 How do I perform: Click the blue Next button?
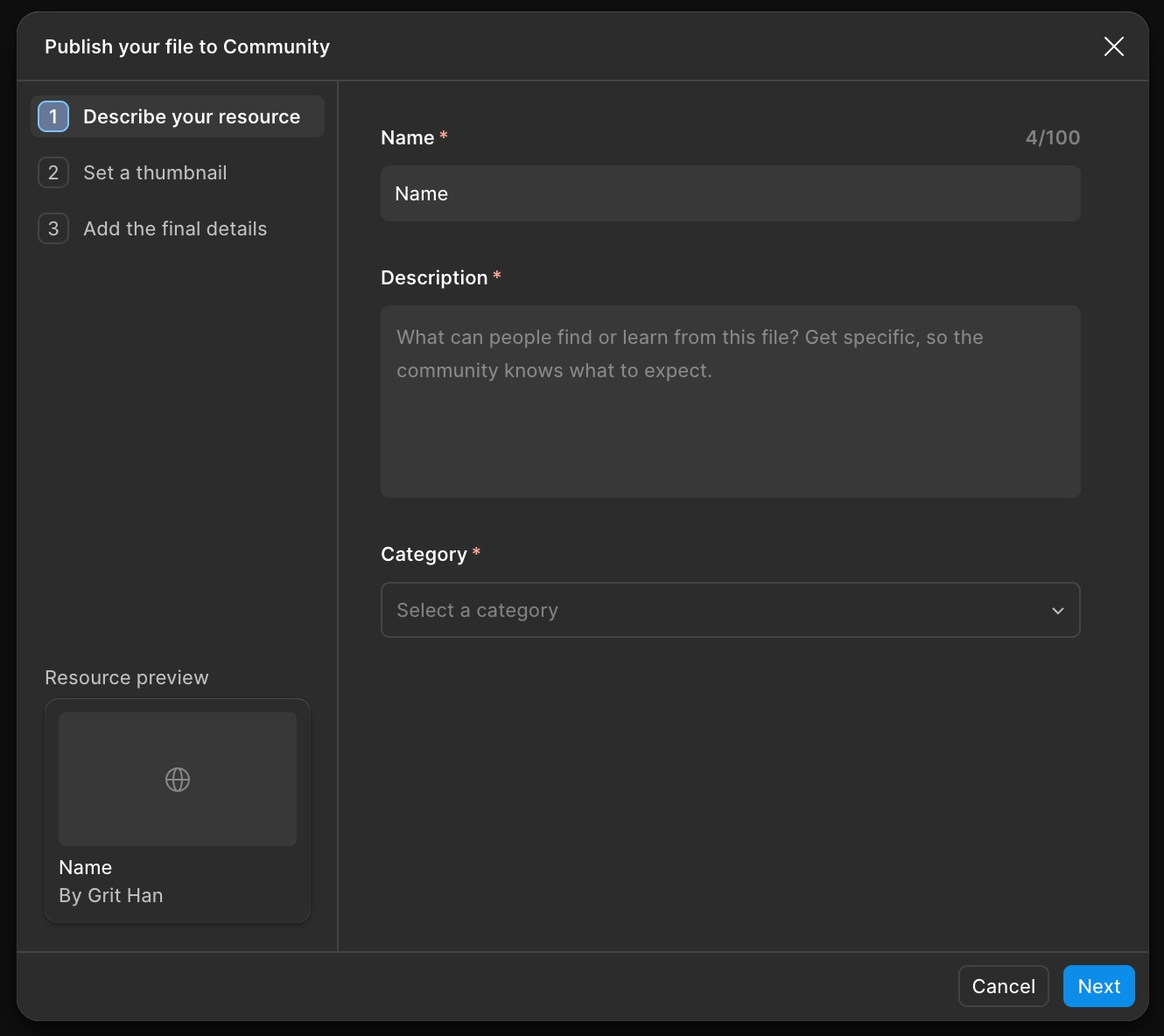1098,986
